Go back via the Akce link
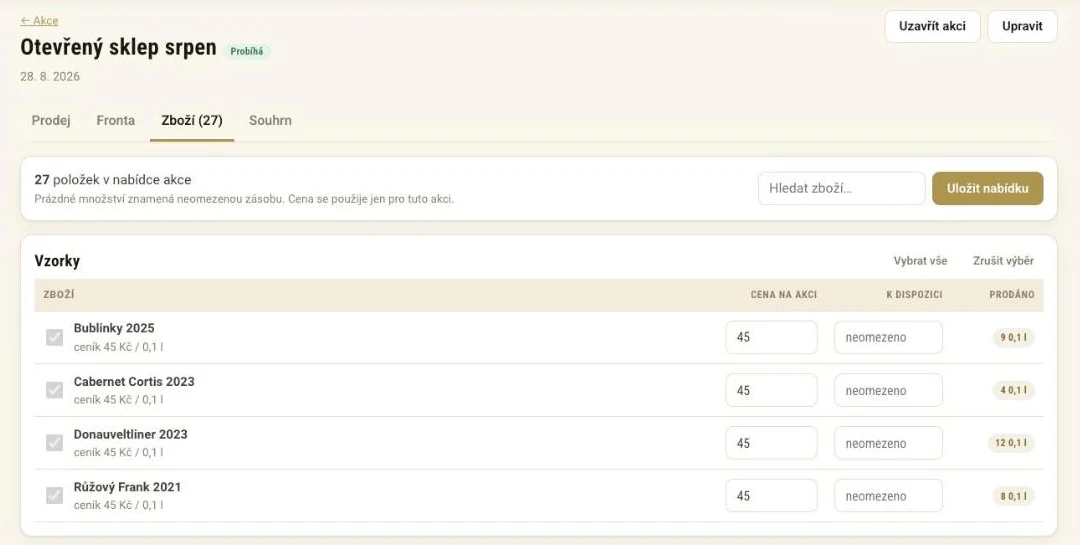This screenshot has height=545, width=1080. click(39, 21)
